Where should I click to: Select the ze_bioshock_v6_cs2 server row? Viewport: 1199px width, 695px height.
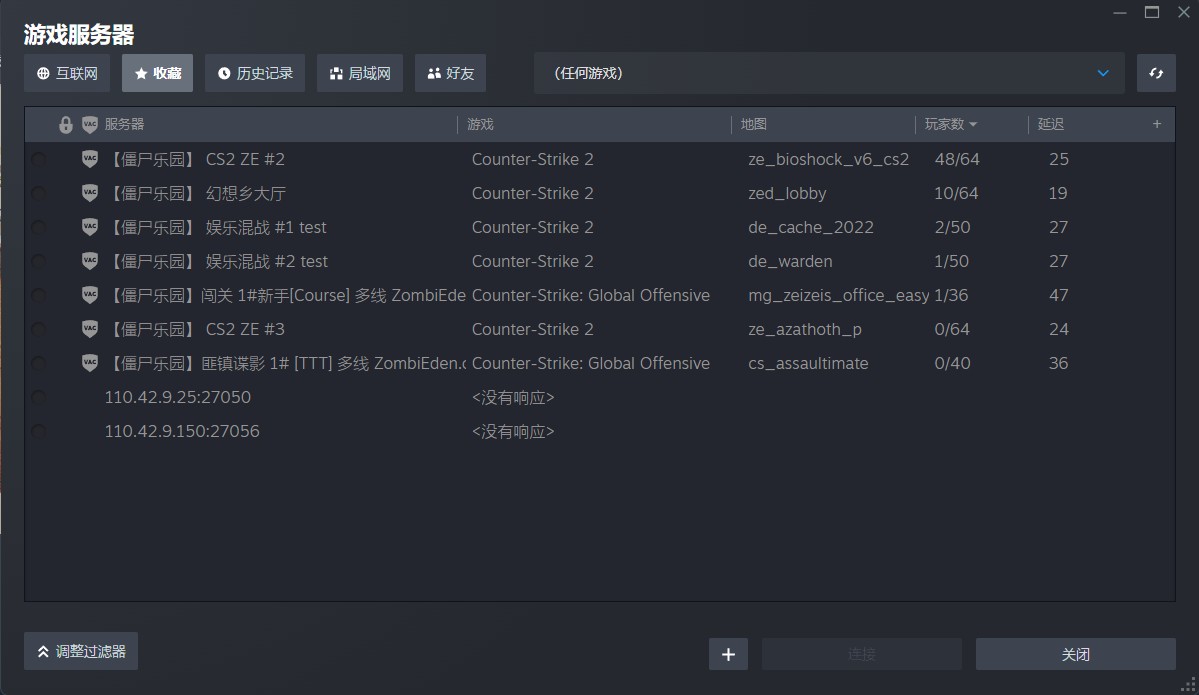click(x=600, y=159)
